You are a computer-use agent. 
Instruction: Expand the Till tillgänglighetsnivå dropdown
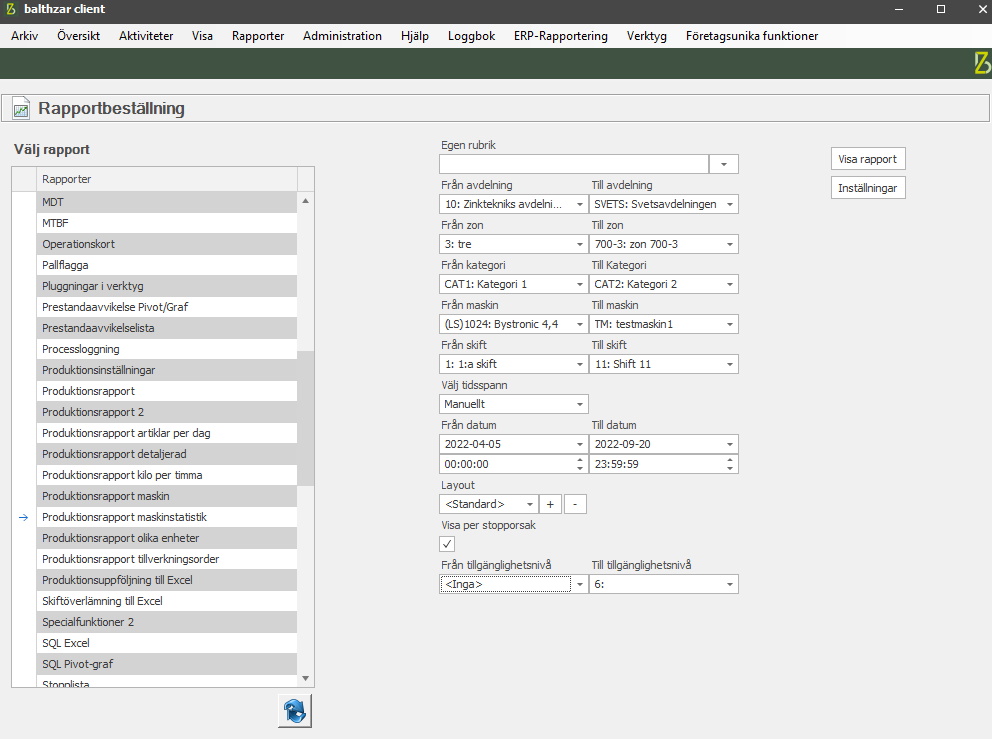729,584
